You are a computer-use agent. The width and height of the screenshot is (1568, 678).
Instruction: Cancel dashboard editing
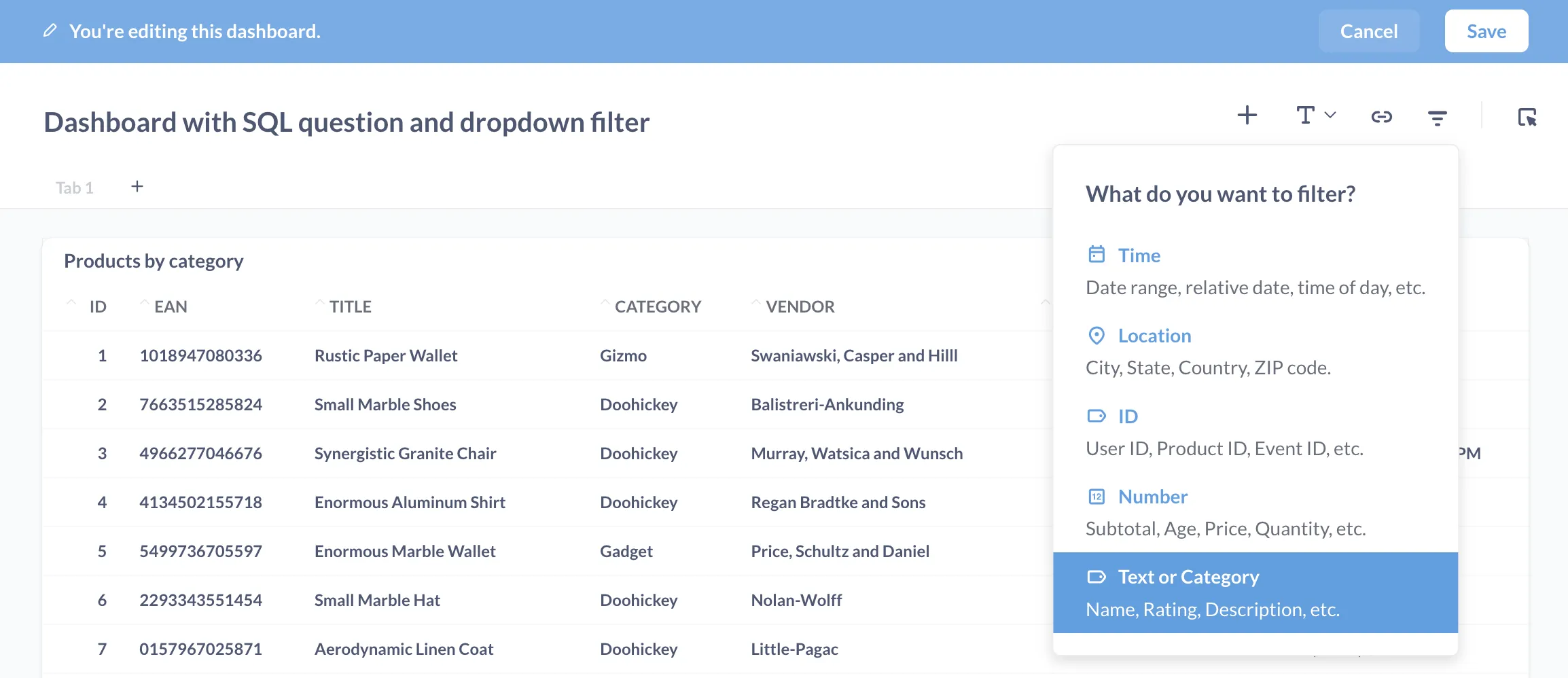[x=1368, y=31]
